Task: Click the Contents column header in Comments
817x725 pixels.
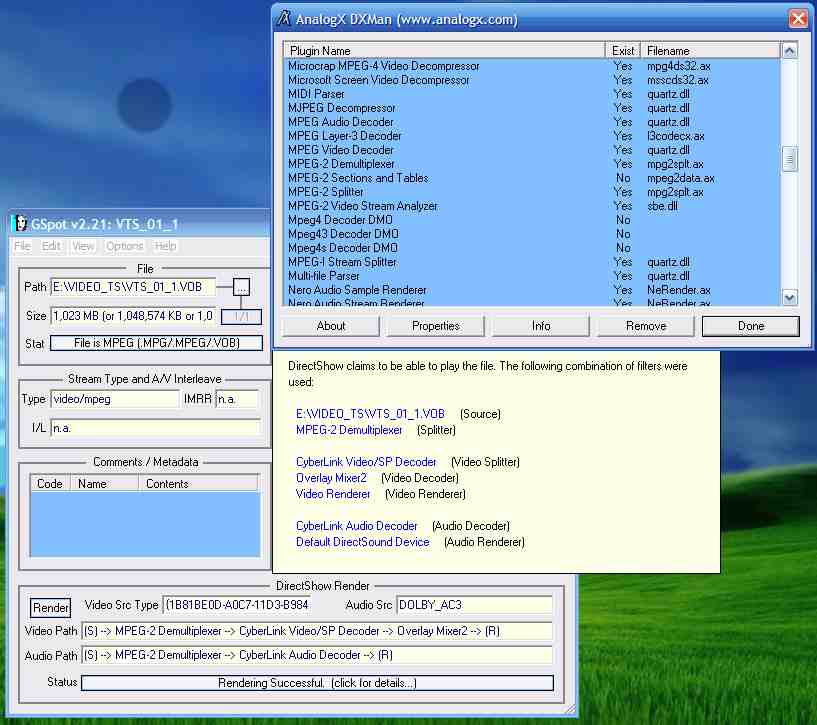Action: [198, 484]
